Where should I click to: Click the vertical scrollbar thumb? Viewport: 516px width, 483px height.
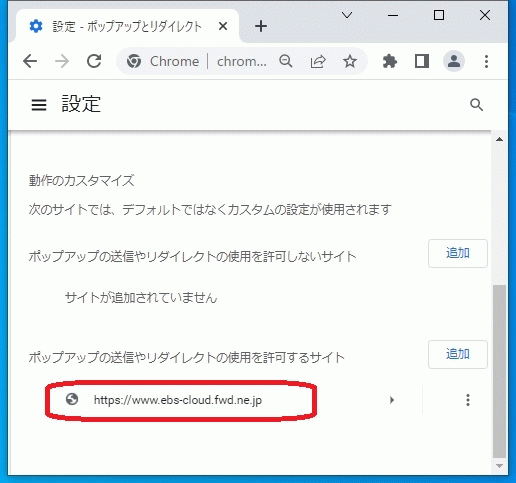[x=499, y=371]
